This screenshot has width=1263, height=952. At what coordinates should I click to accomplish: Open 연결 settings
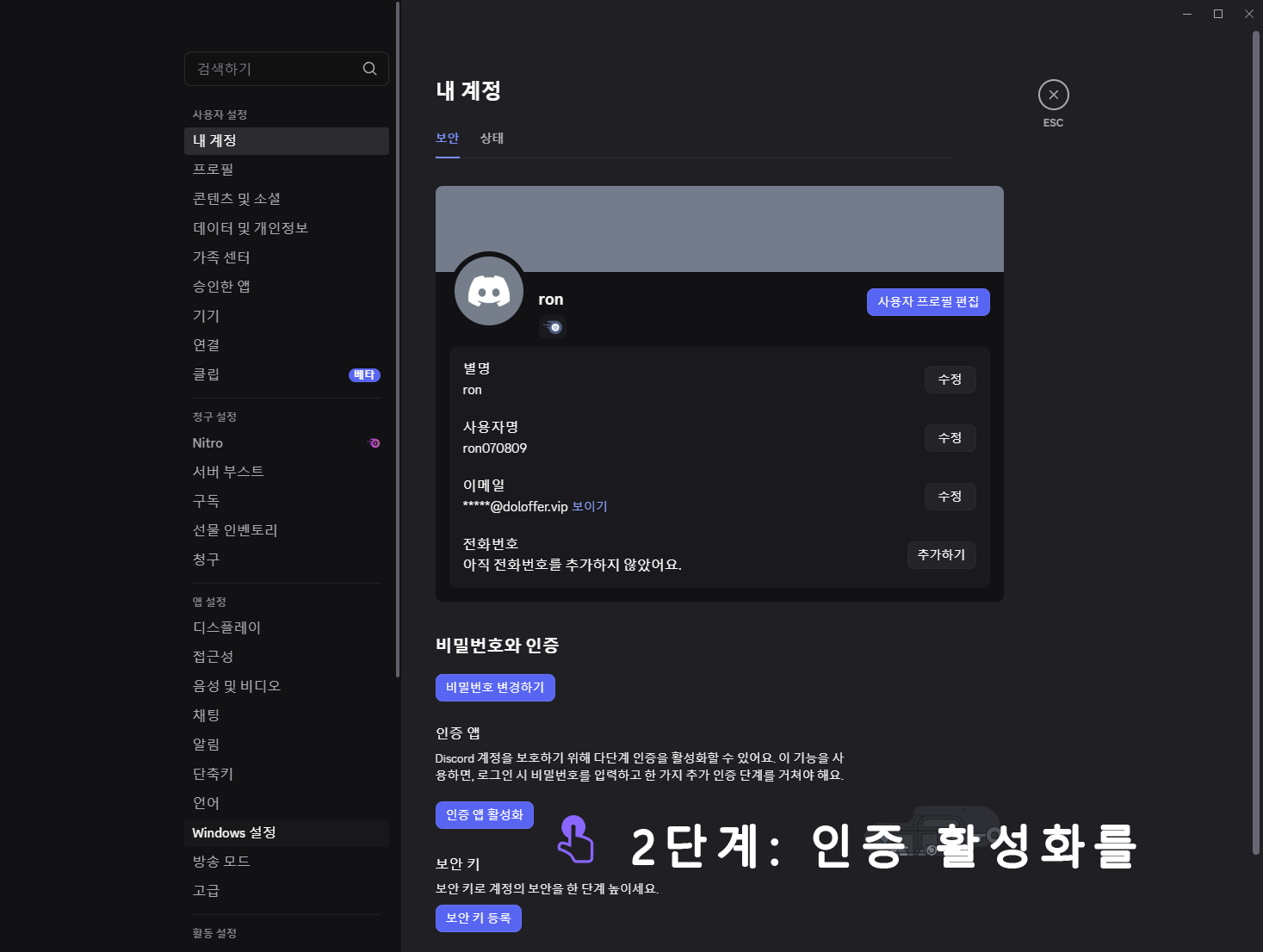(287, 345)
